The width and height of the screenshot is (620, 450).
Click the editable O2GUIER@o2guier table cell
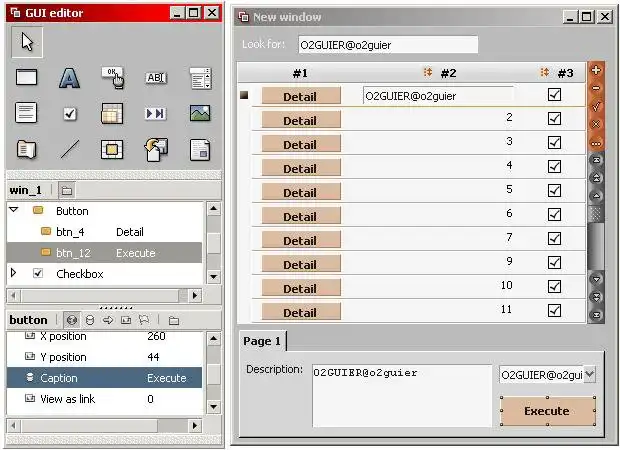(439, 96)
